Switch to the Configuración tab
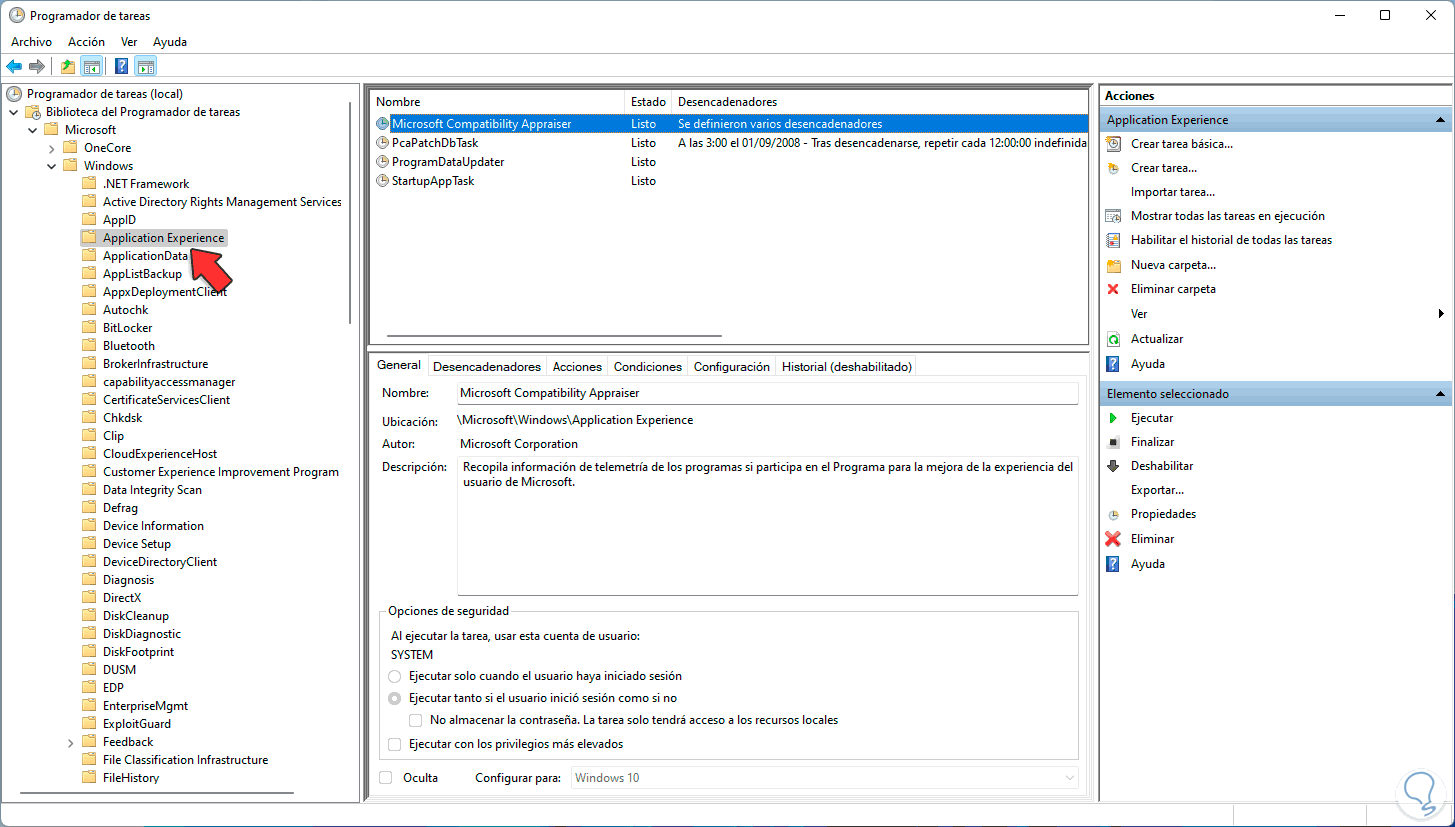Image resolution: width=1455 pixels, height=827 pixels. pos(732,367)
